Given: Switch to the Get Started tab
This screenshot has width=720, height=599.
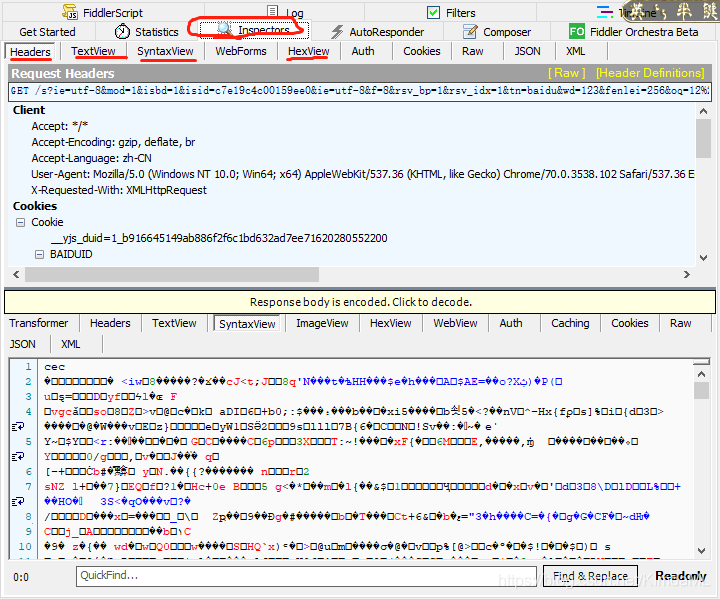Looking at the screenshot, I should [47, 32].
